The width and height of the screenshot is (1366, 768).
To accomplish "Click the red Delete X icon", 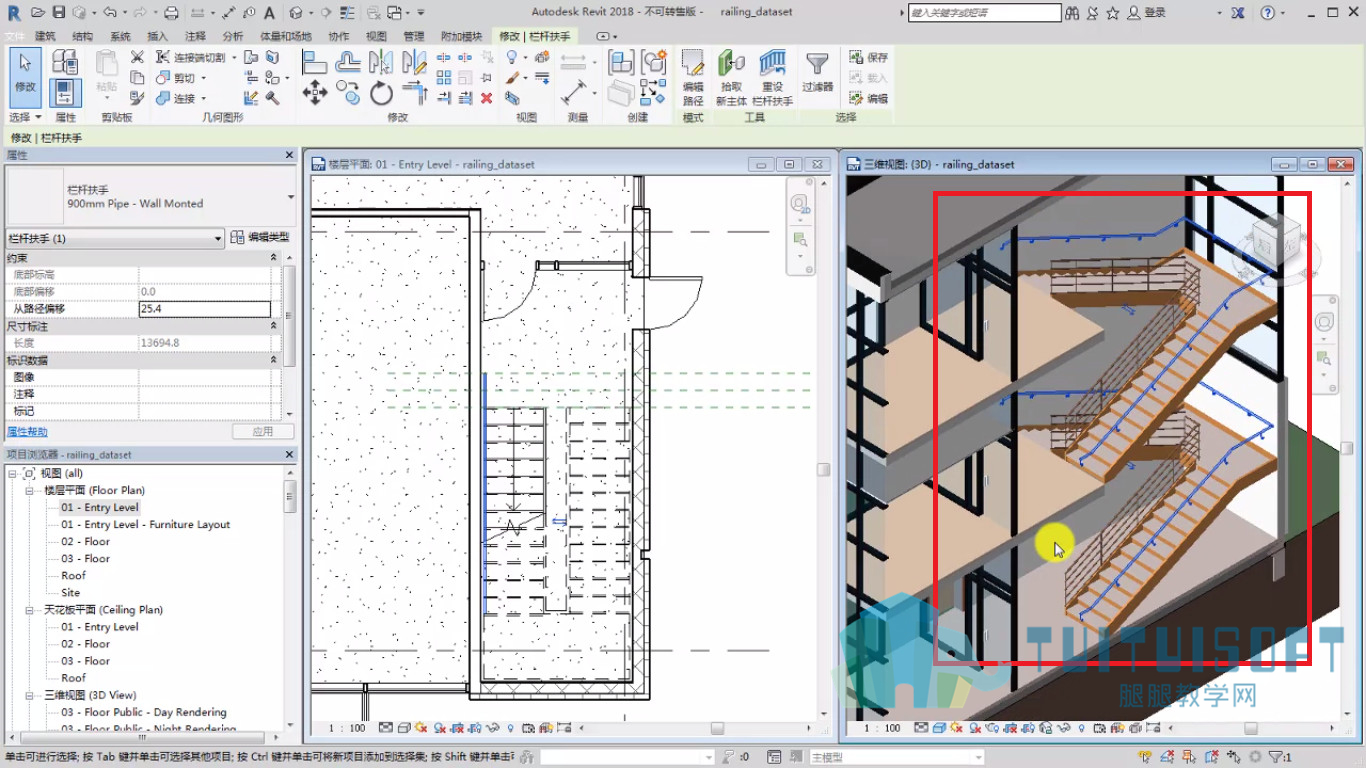I will click(x=487, y=98).
